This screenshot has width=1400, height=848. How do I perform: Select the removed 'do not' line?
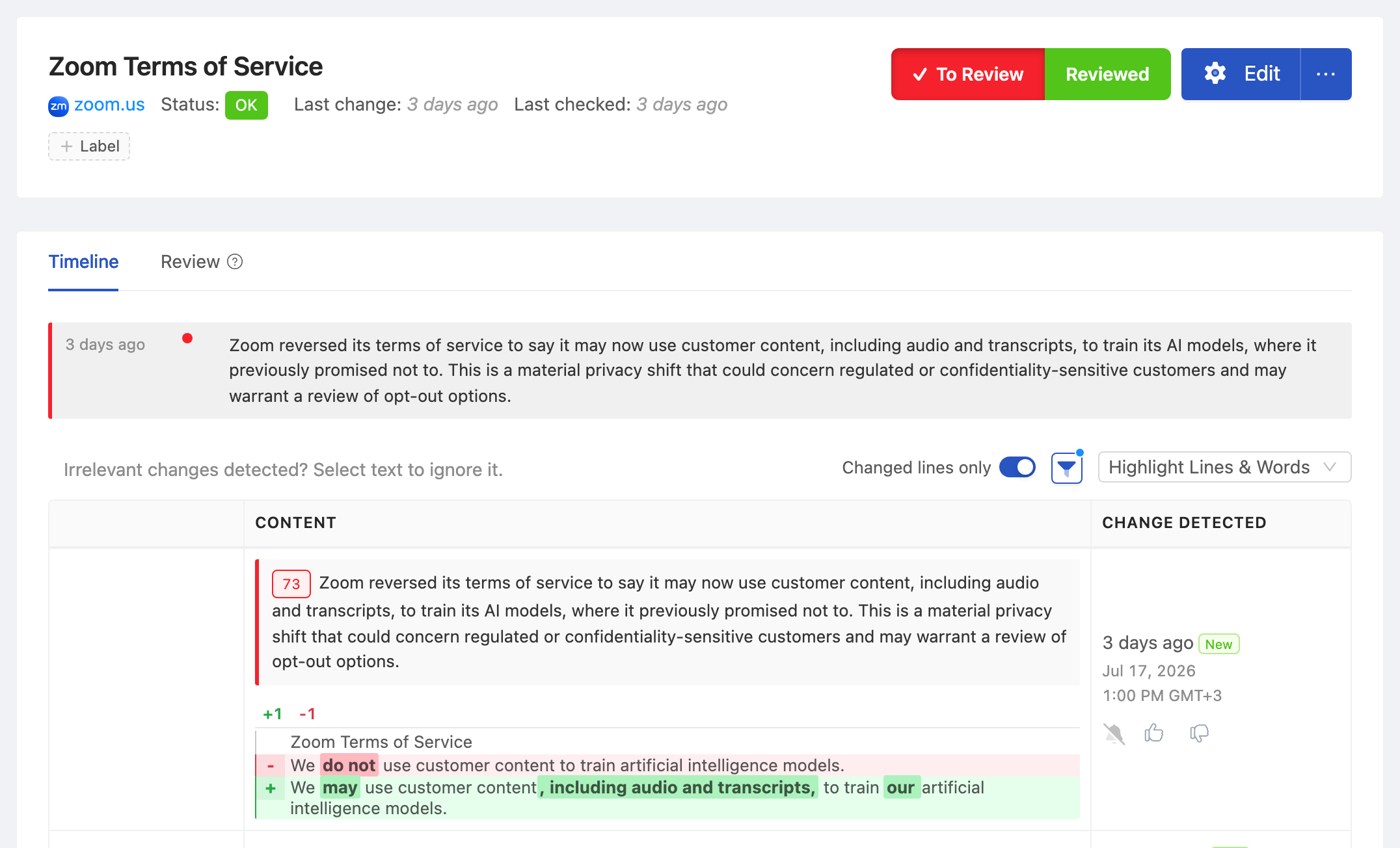coord(667,765)
